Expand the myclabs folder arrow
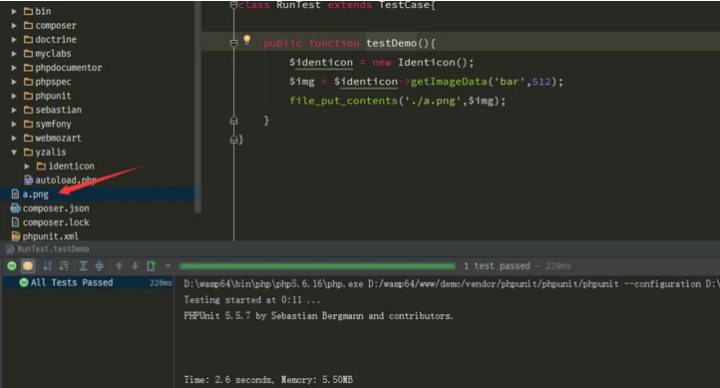 point(14,54)
